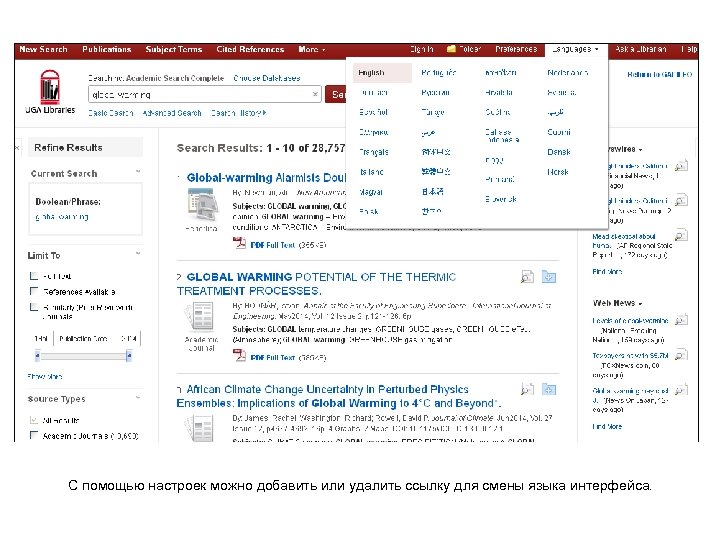Image resolution: width=720 pixels, height=540 pixels.
Task: Select English in language list
Action: [382, 73]
